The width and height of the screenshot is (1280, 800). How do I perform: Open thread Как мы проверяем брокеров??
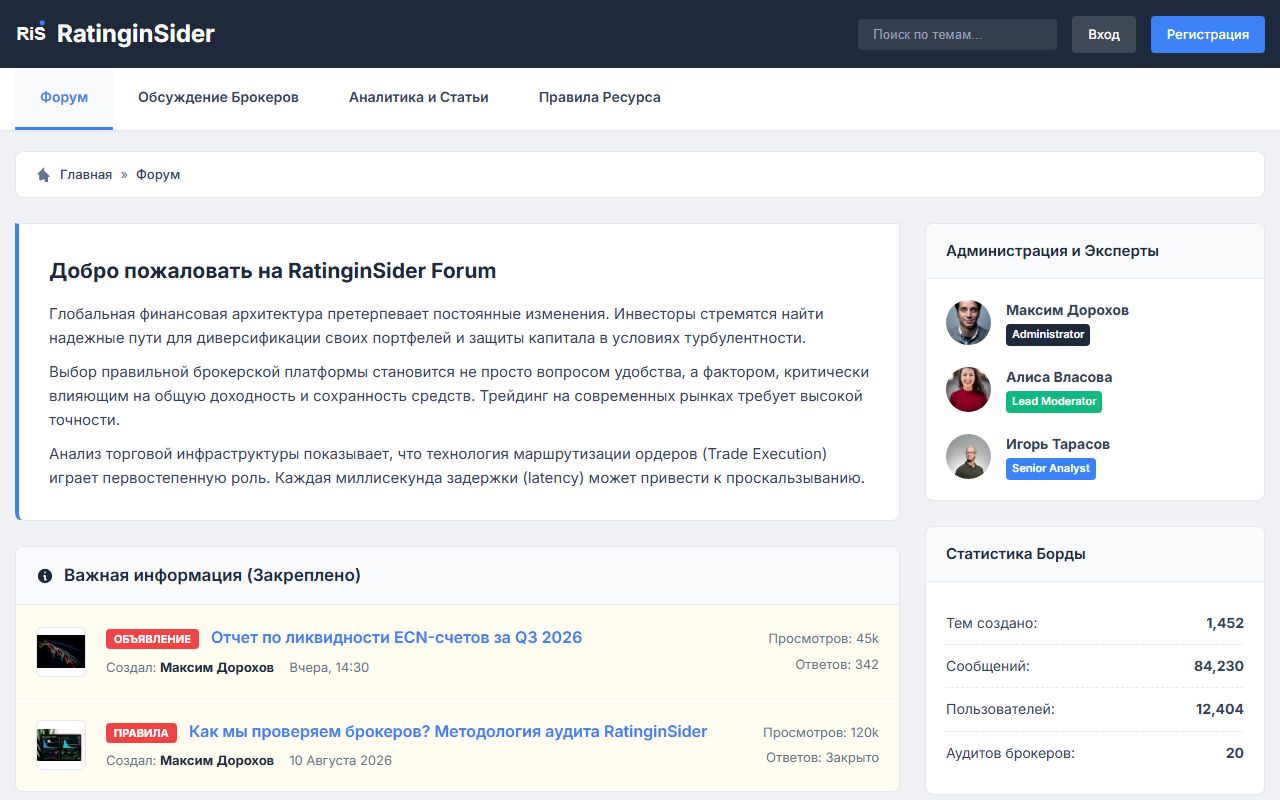coord(448,731)
